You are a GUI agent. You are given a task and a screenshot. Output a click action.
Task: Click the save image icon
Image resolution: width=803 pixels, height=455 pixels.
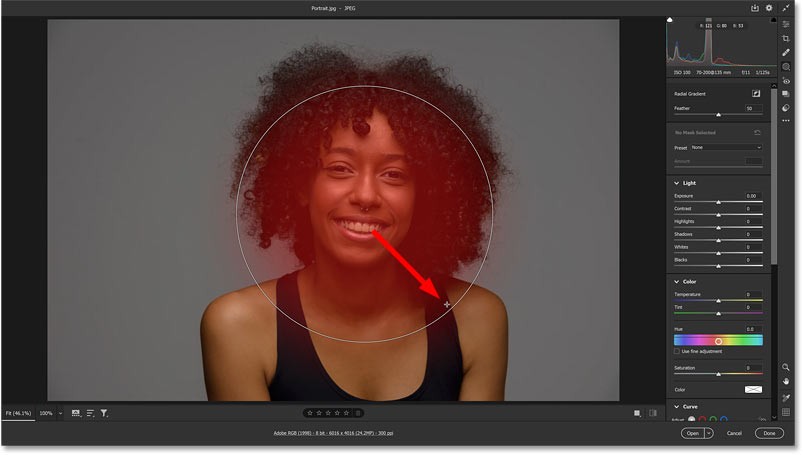755,8
